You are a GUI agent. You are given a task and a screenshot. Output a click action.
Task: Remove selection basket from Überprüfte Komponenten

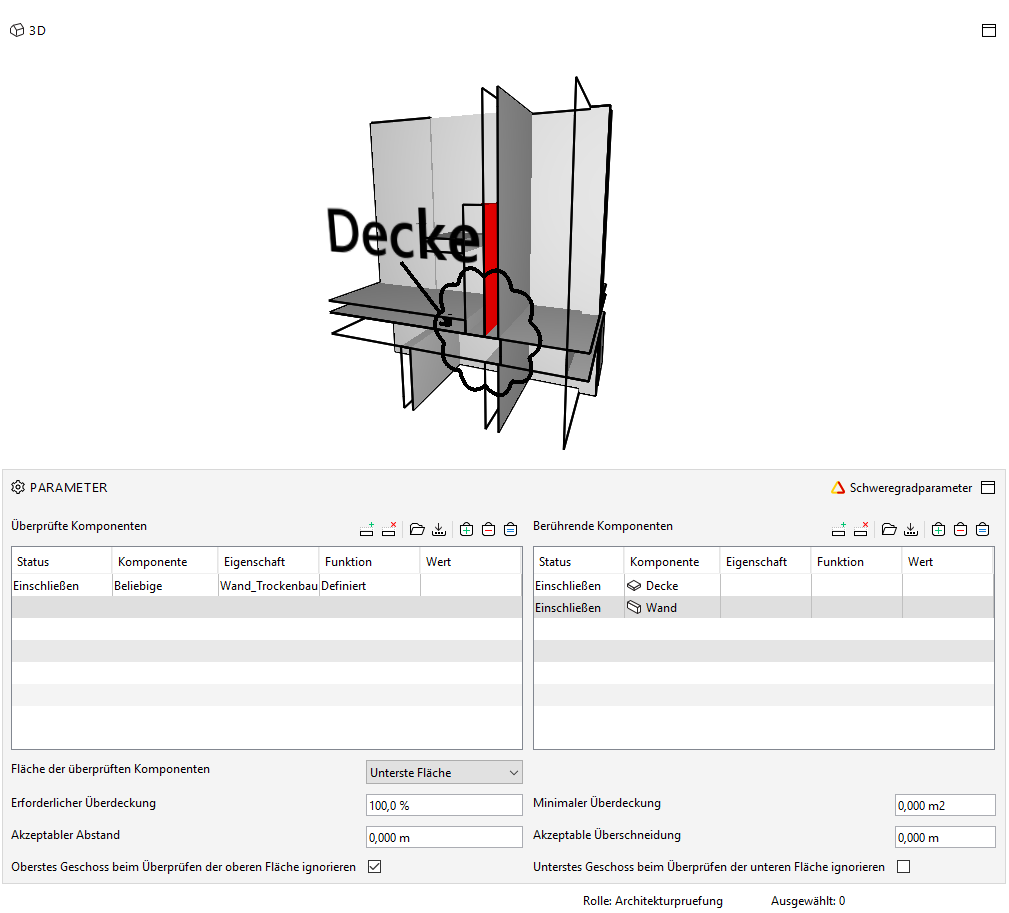488,530
